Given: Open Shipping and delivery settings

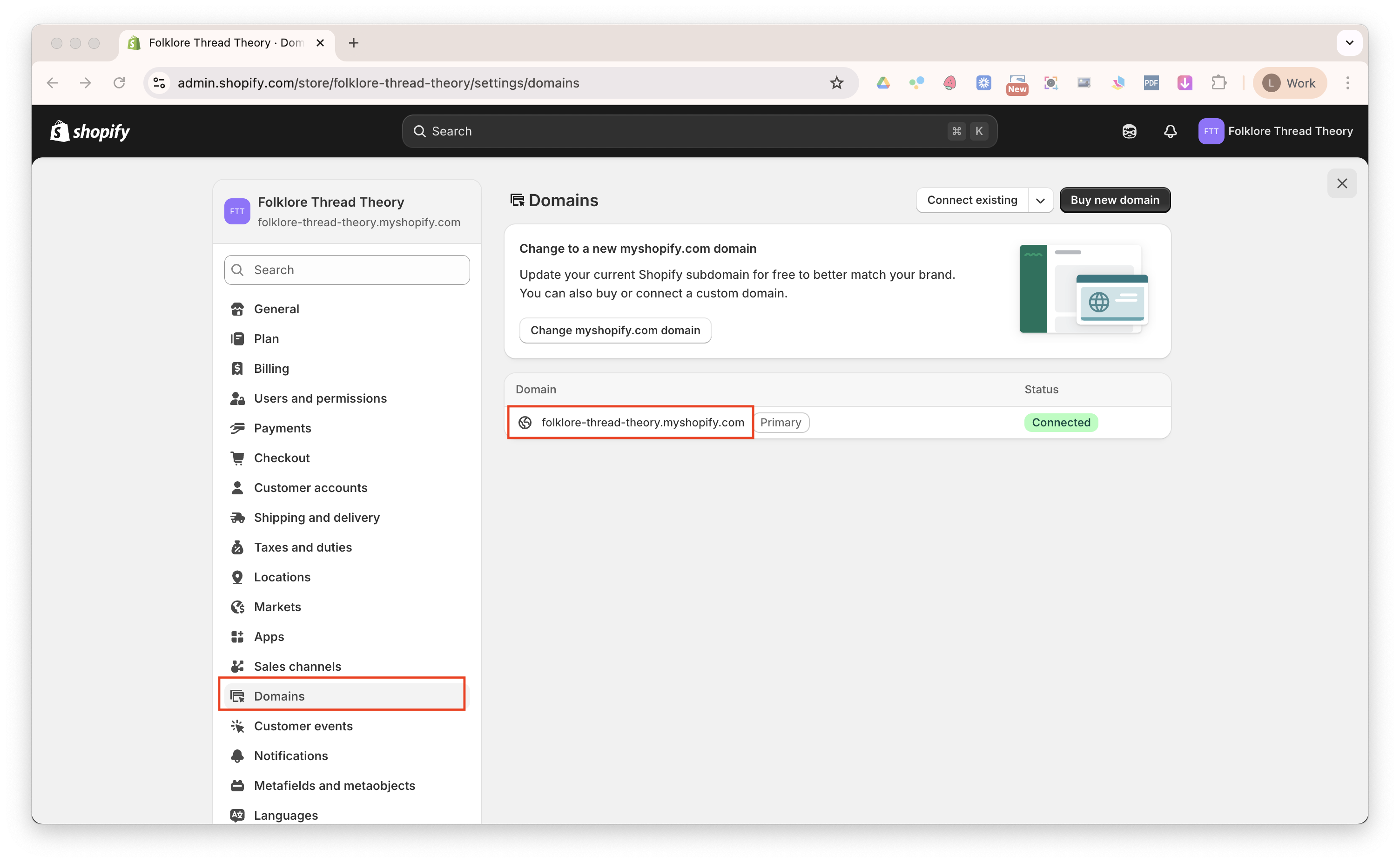Looking at the screenshot, I should (x=316, y=517).
